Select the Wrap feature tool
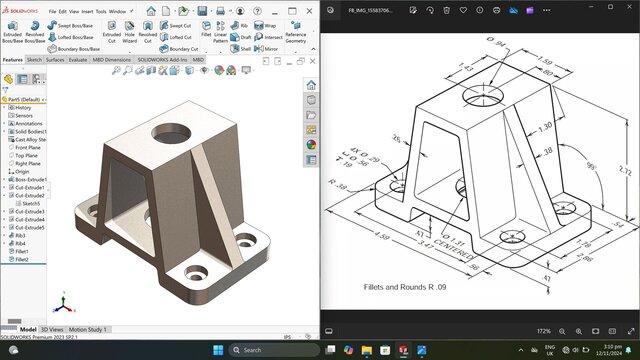Screen dimensions: 640x360 (x=265, y=25)
